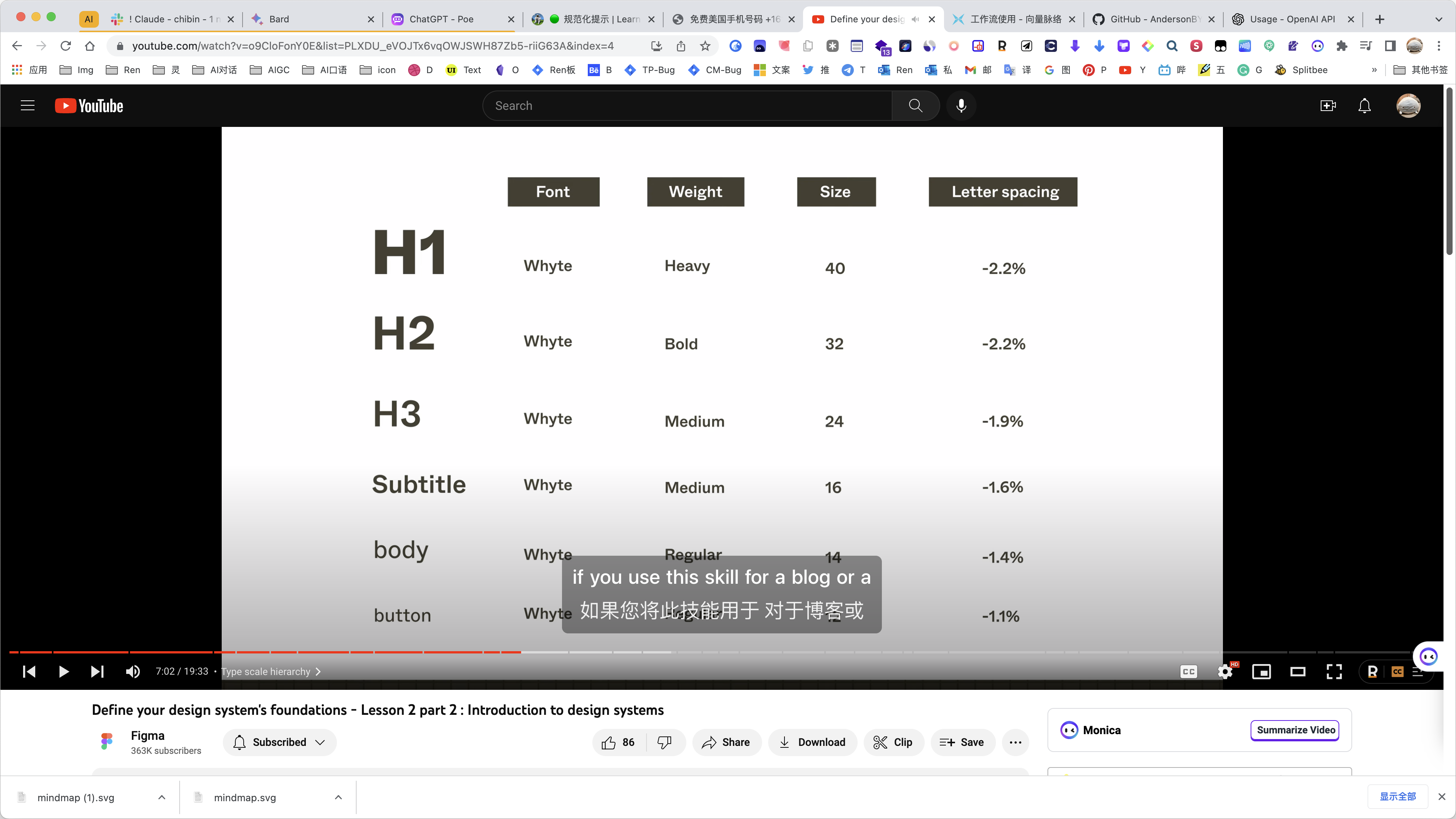
Task: Click the YouTube logo
Action: (x=89, y=106)
